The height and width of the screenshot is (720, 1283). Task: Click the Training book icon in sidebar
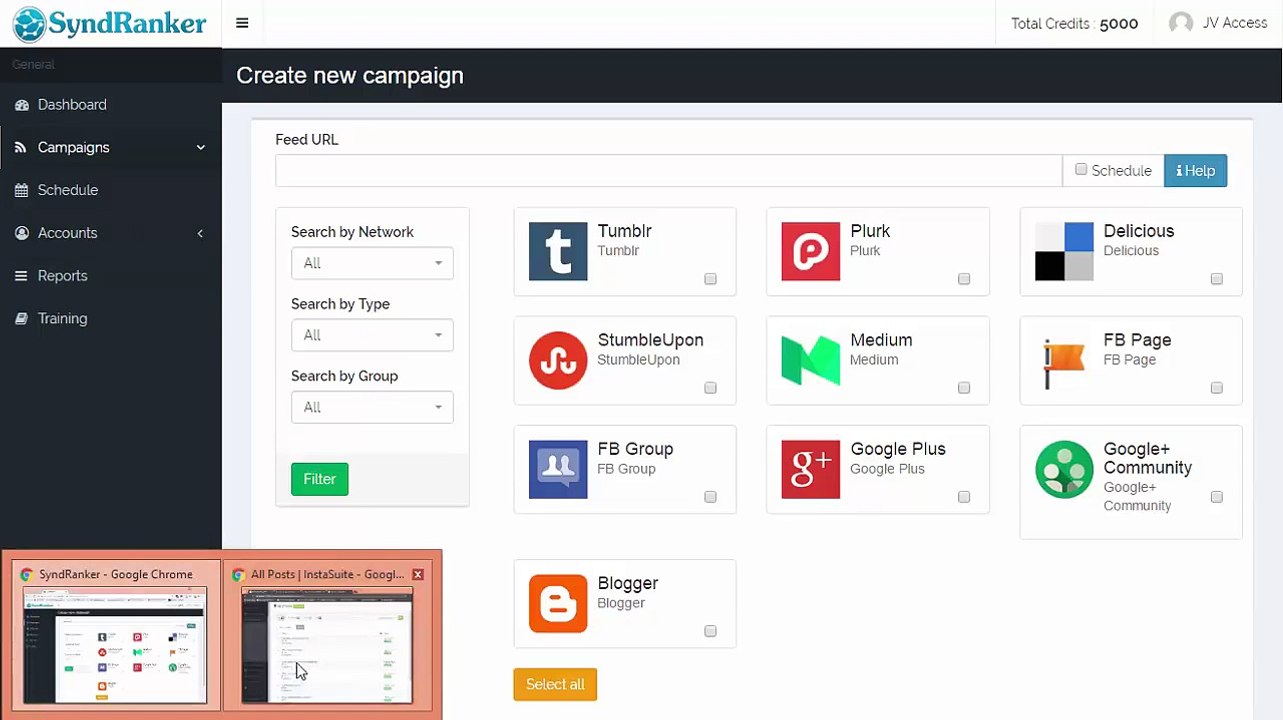22,319
